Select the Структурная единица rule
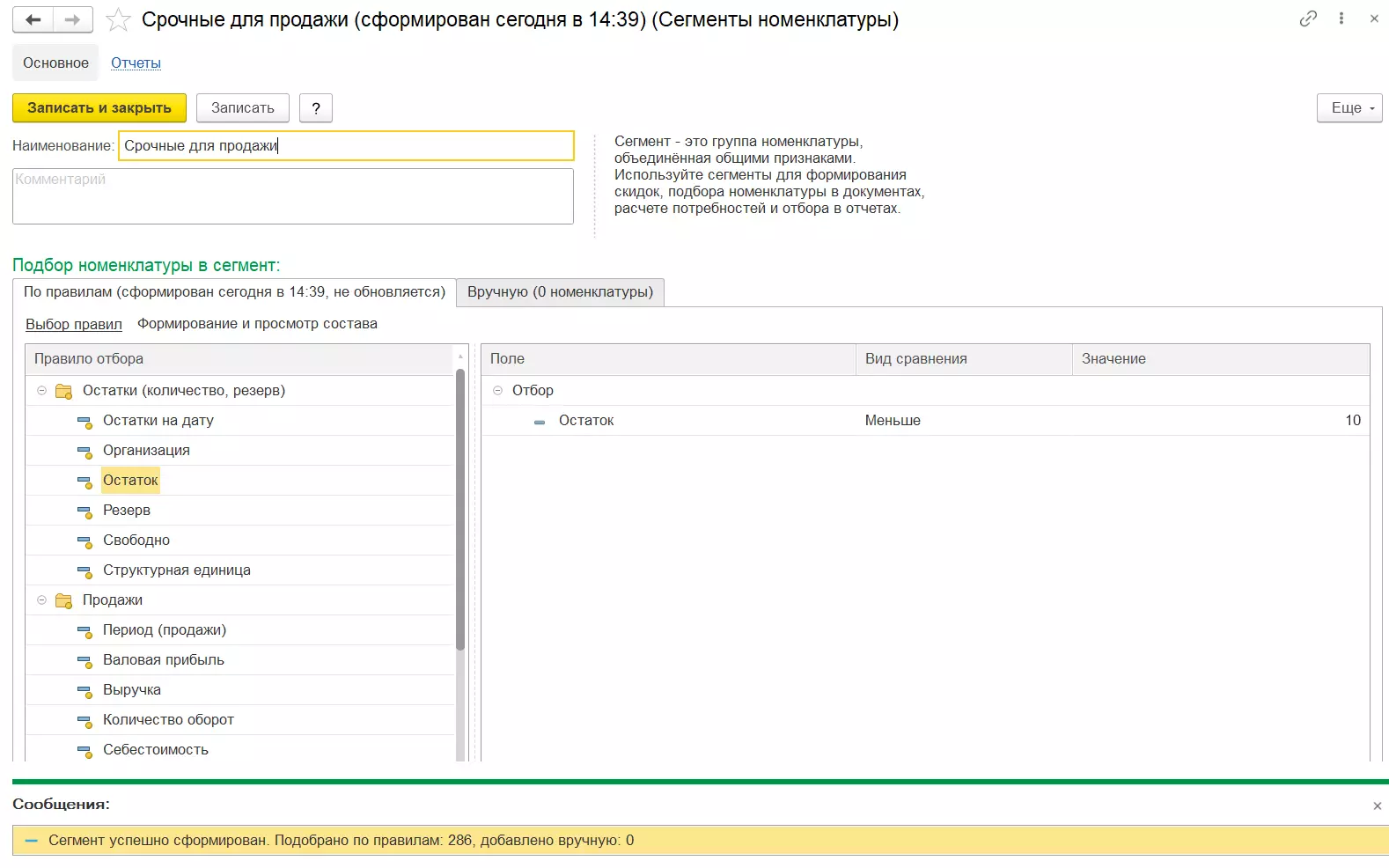 tap(177, 570)
